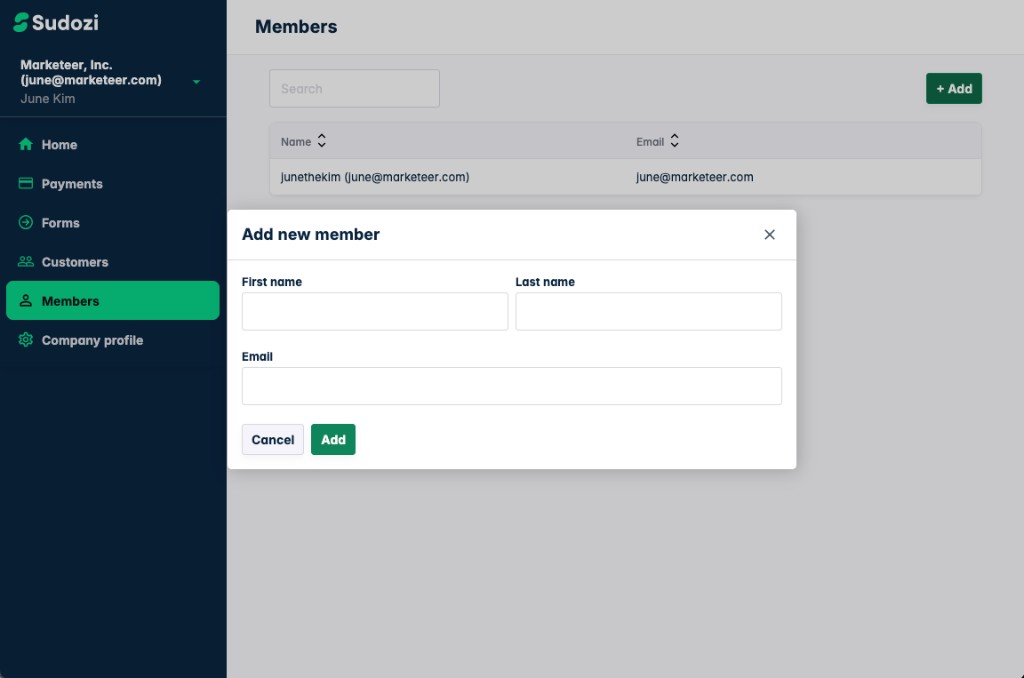Select the Customers people icon
This screenshot has width=1024, height=678.
pyautogui.click(x=25, y=261)
